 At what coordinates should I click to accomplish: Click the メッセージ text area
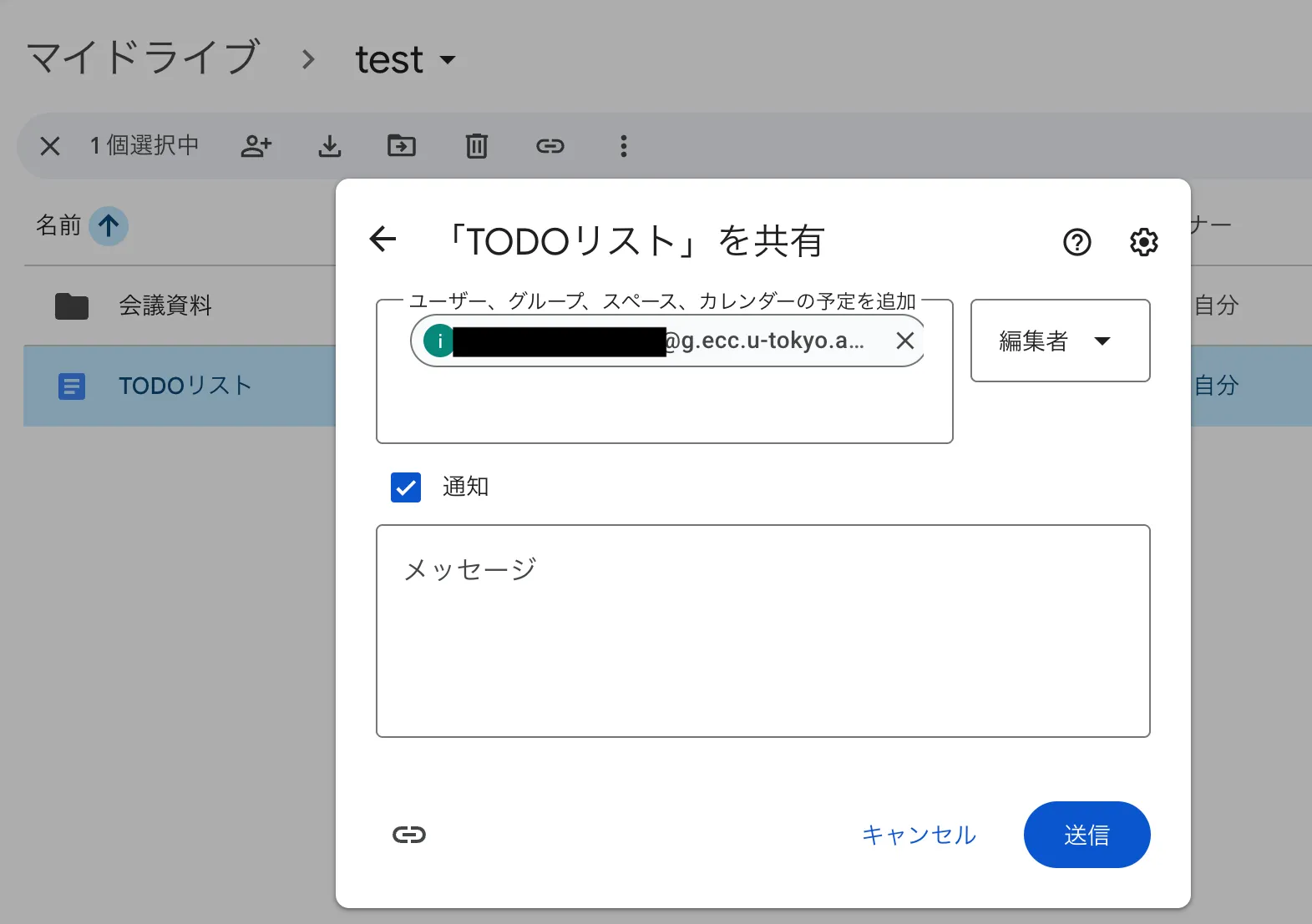point(763,631)
